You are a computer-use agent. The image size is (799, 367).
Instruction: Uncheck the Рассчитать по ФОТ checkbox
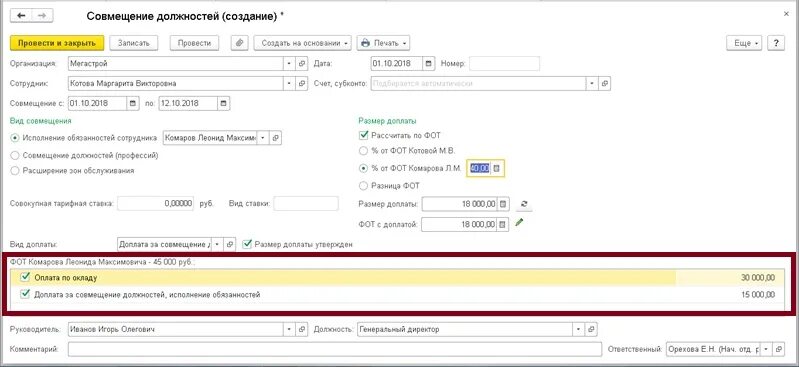click(x=363, y=136)
